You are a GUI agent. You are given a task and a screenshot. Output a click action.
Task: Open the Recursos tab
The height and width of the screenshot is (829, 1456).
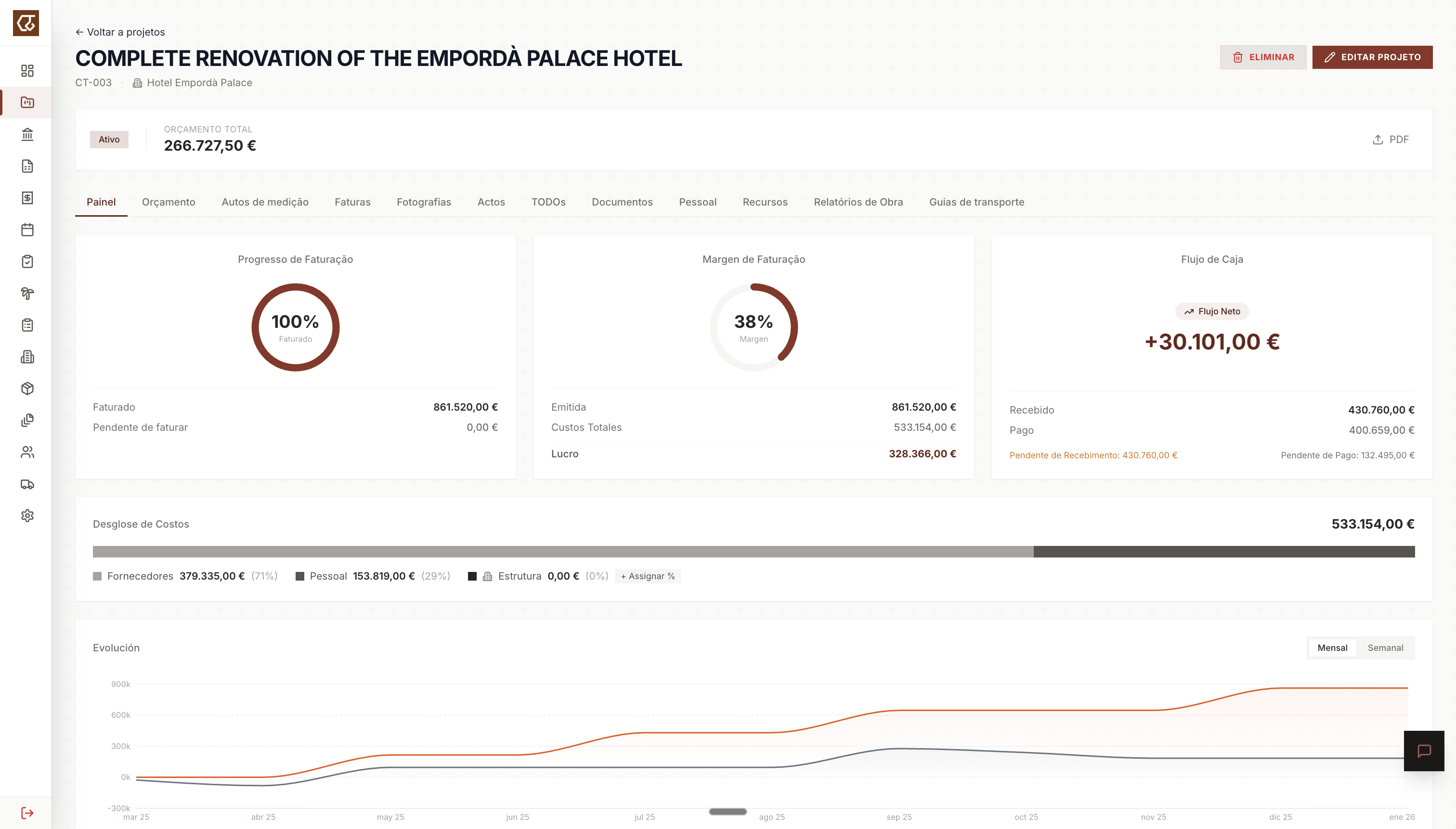[x=765, y=202]
